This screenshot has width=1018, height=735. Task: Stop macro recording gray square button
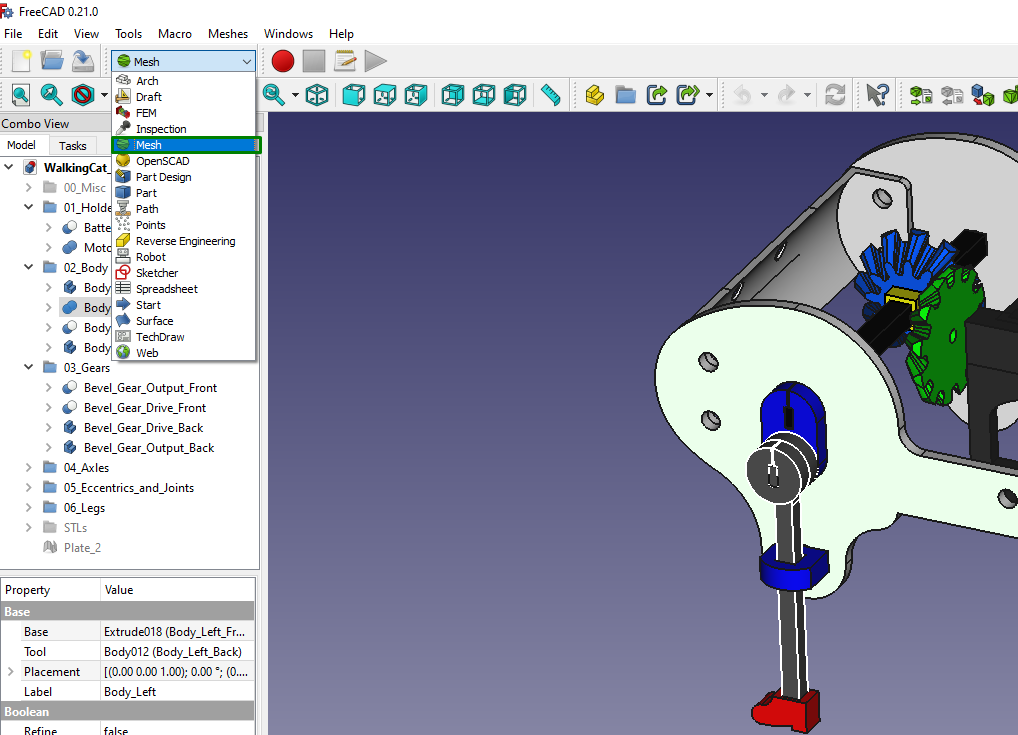(x=314, y=61)
